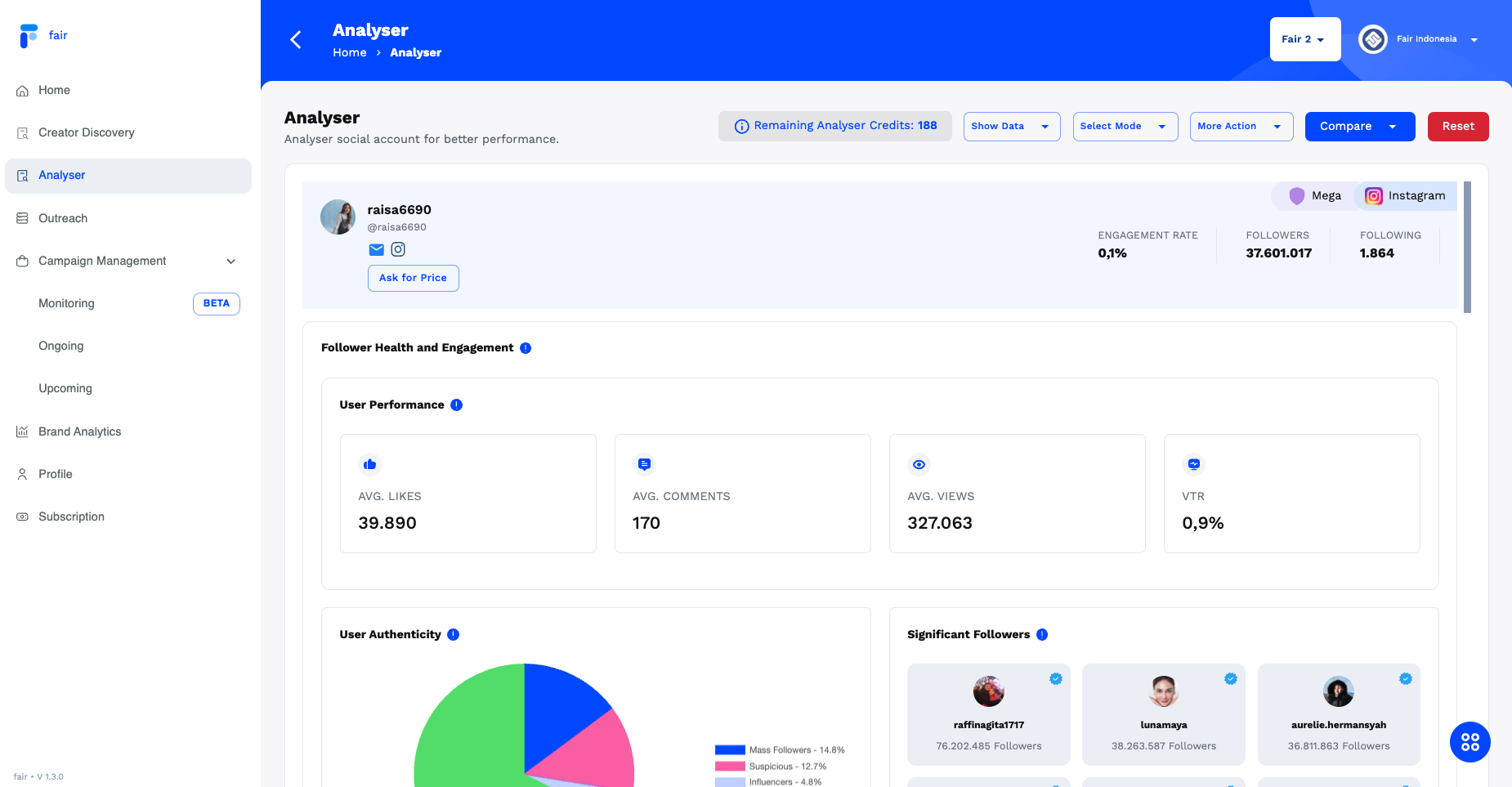
Task: Open raisa6690's Instagram profile icon
Action: pyautogui.click(x=398, y=249)
